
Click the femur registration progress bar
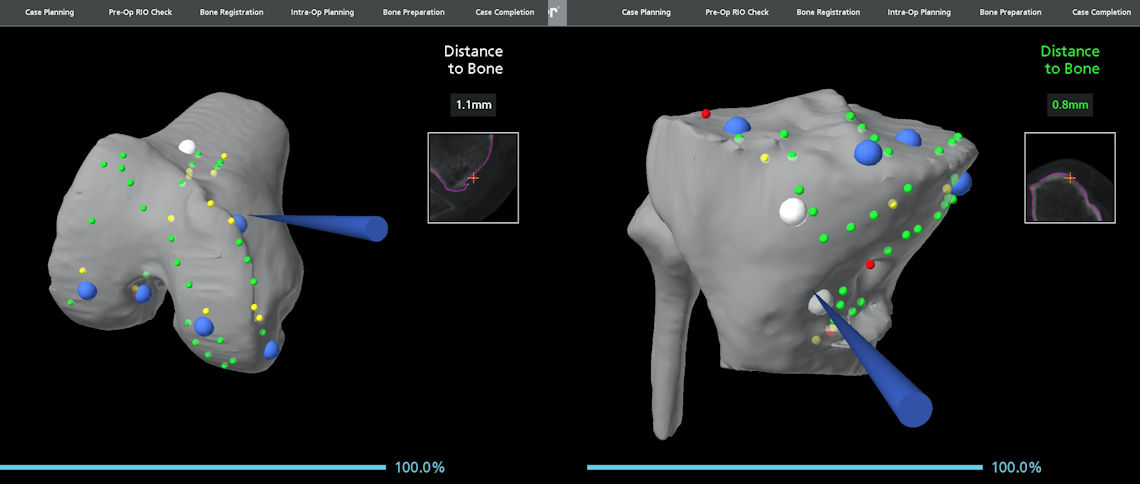(192, 467)
